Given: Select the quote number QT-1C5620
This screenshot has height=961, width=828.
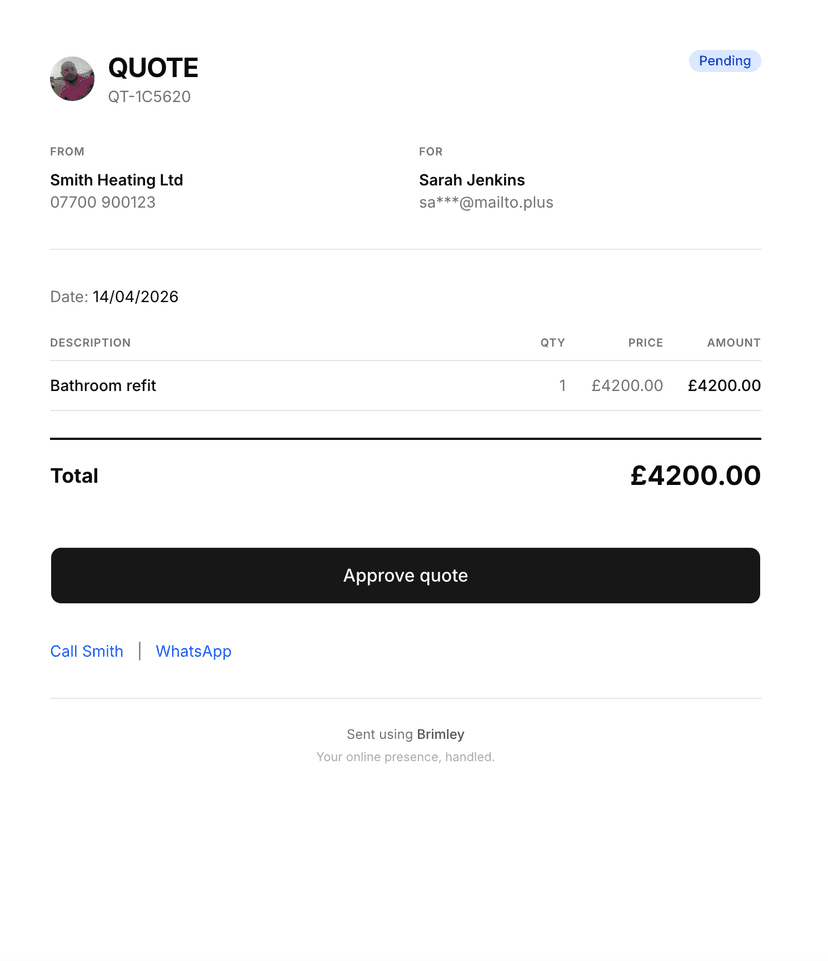Looking at the screenshot, I should (x=149, y=97).
